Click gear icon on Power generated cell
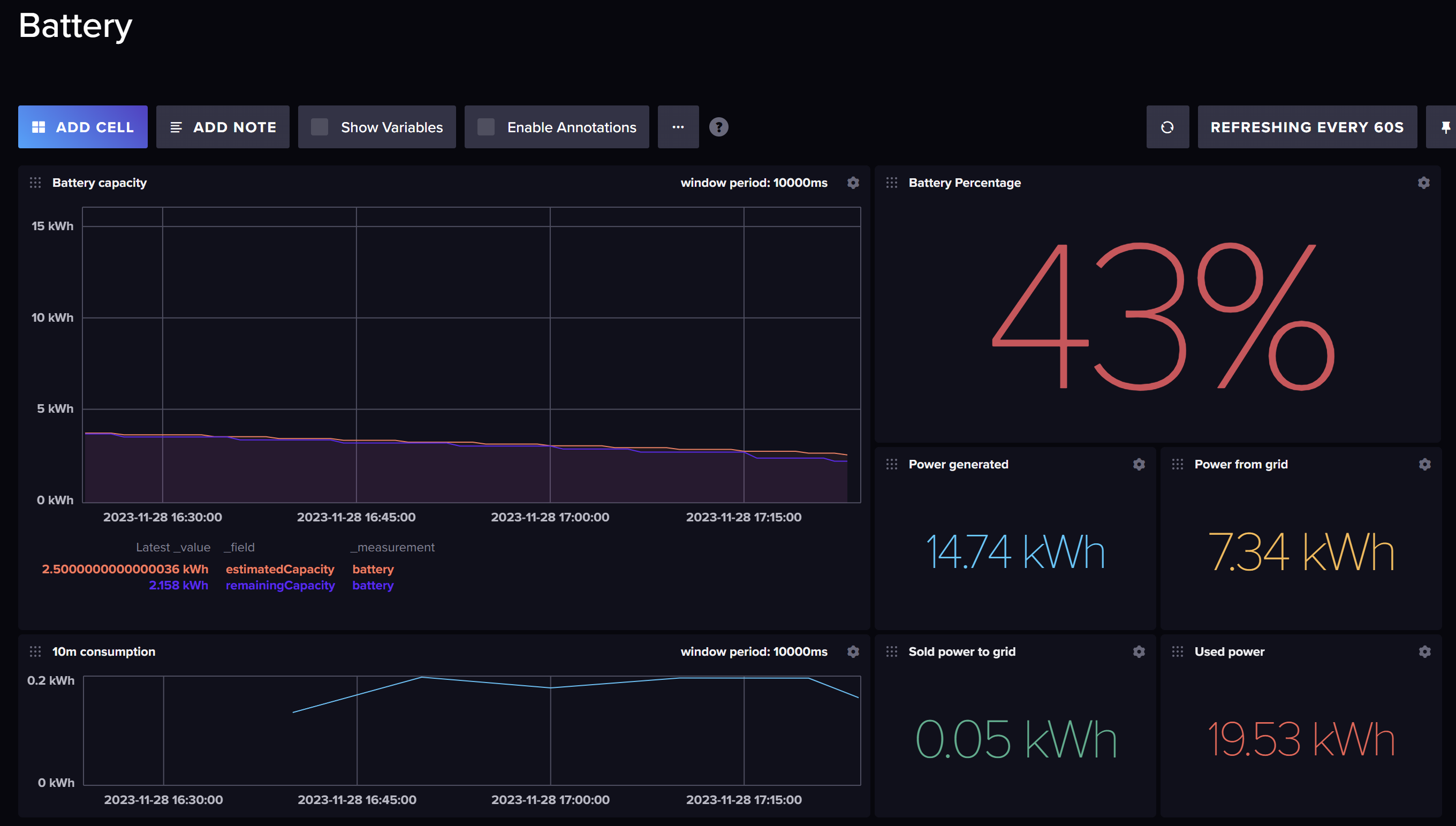1456x826 pixels. coord(1139,464)
